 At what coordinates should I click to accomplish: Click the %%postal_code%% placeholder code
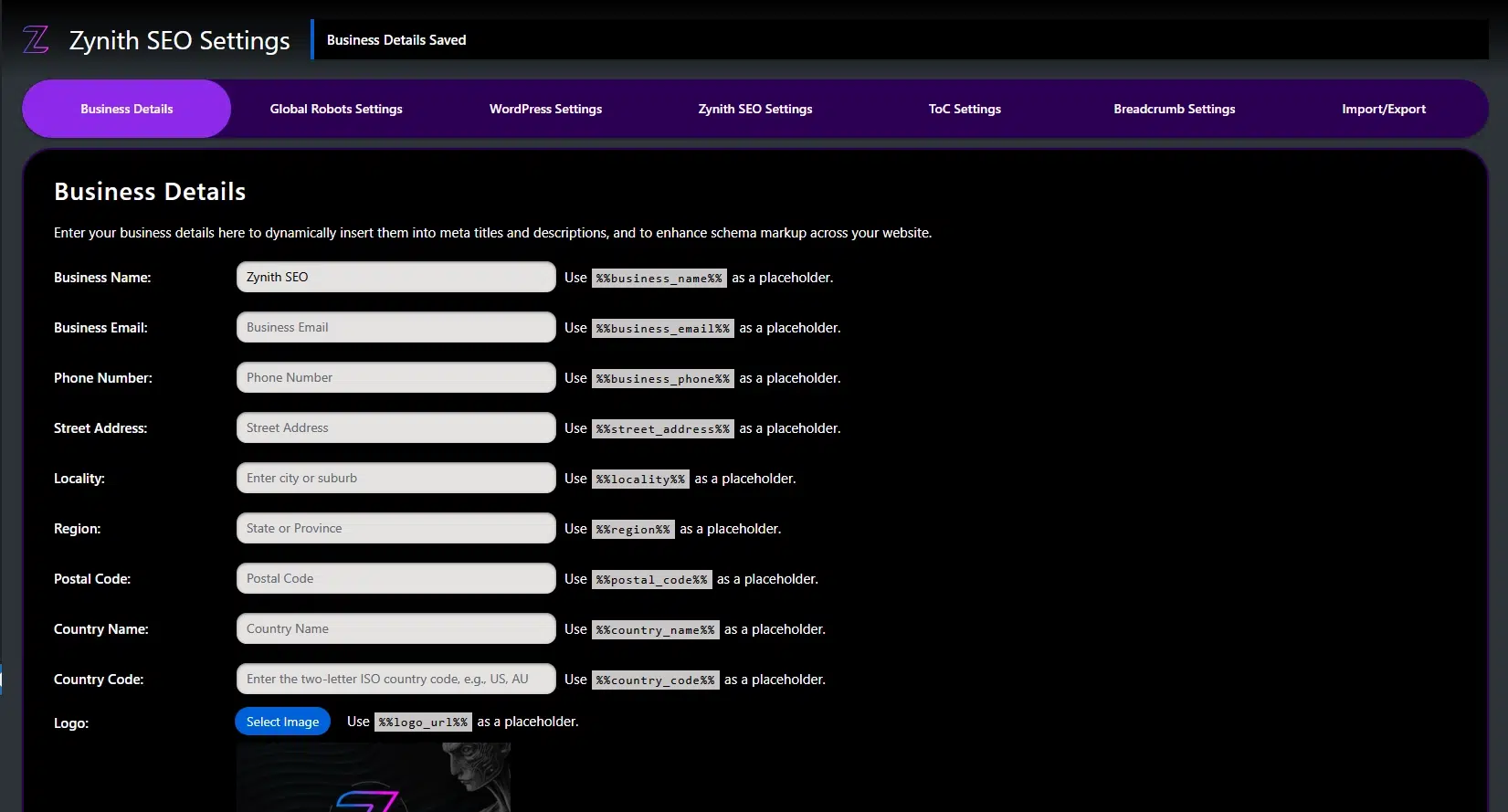(652, 579)
